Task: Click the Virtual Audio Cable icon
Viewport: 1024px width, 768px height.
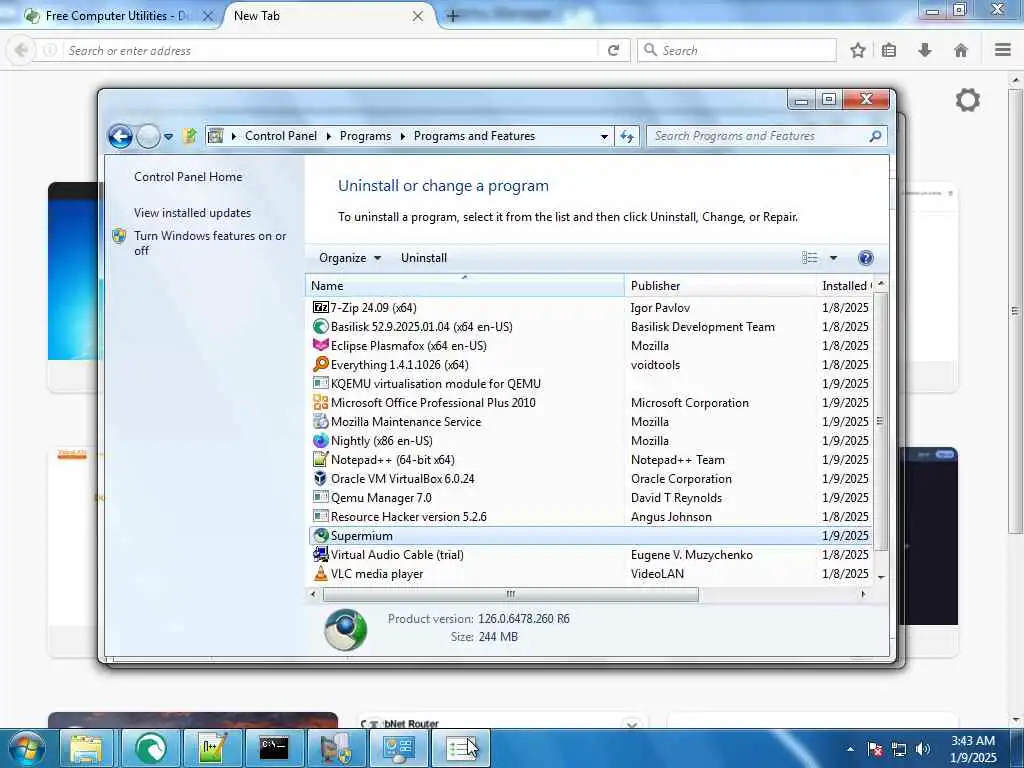Action: tap(320, 554)
